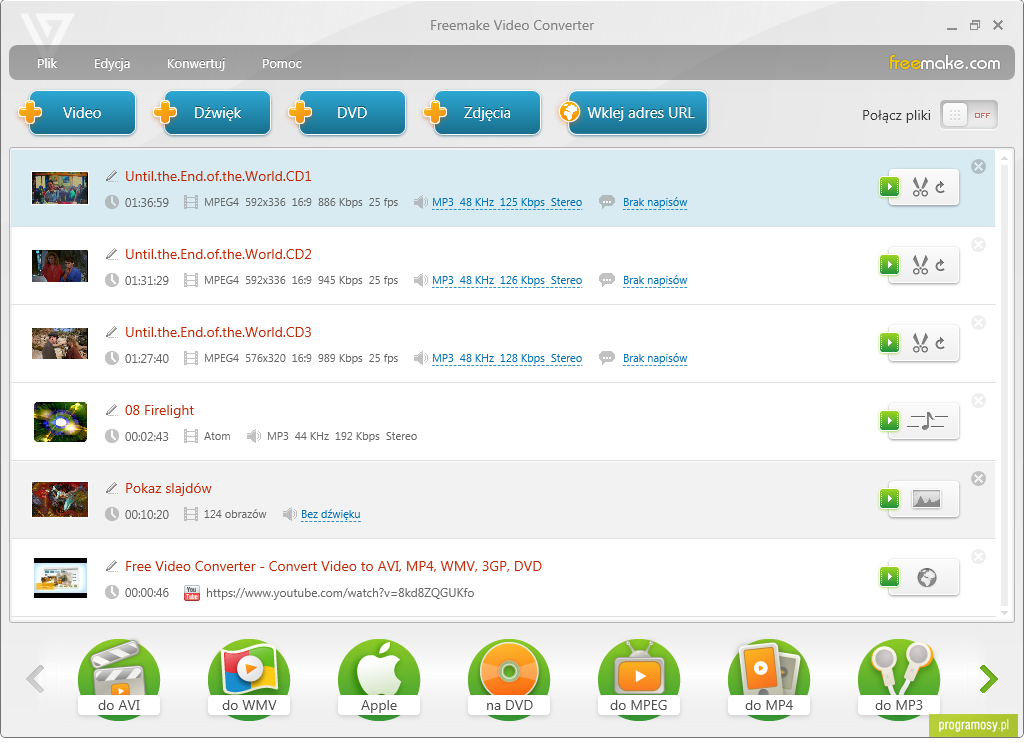Open the Edycja menu
1024x743 pixels.
click(112, 63)
